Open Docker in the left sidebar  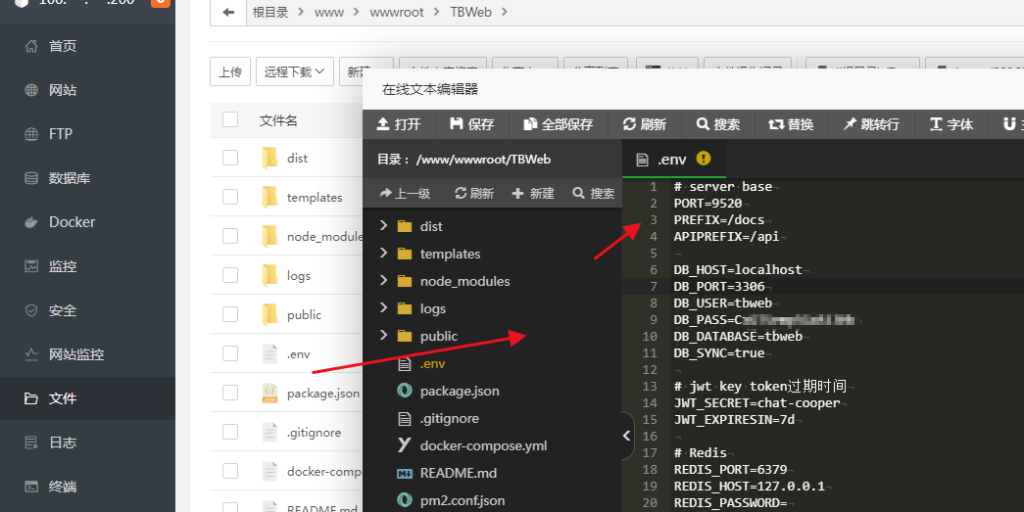(x=72, y=222)
